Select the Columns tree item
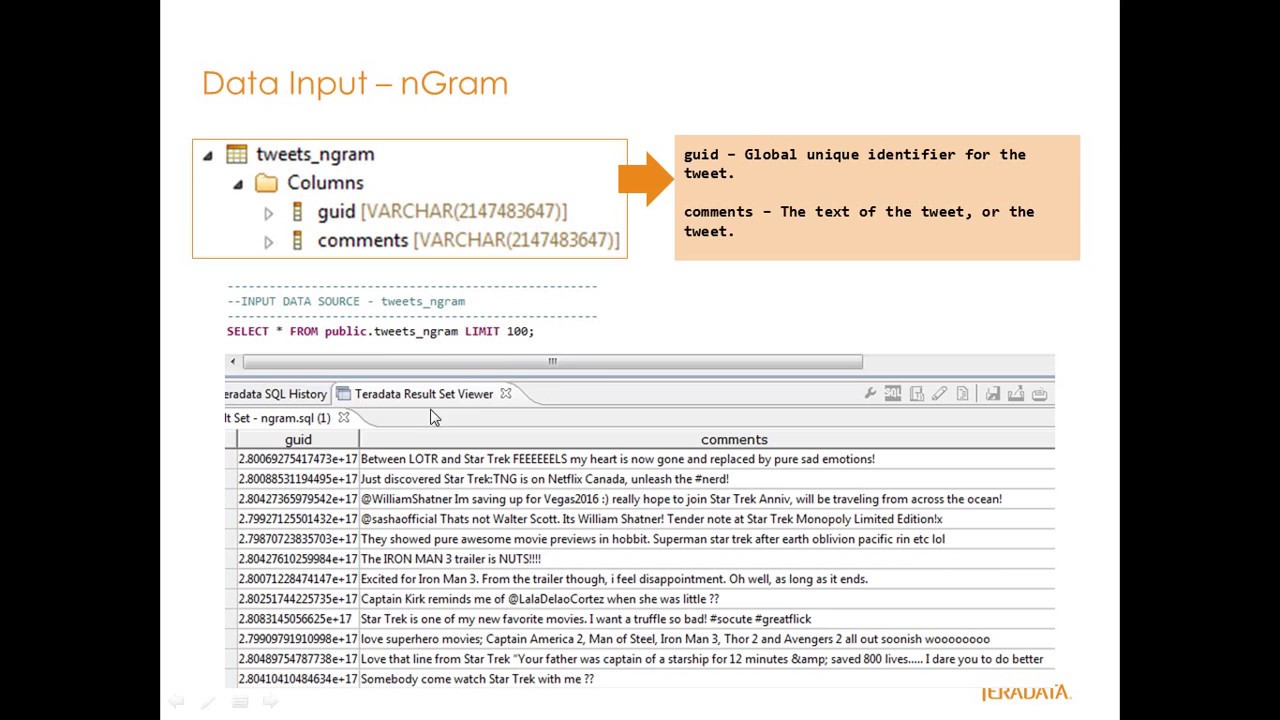 click(325, 183)
